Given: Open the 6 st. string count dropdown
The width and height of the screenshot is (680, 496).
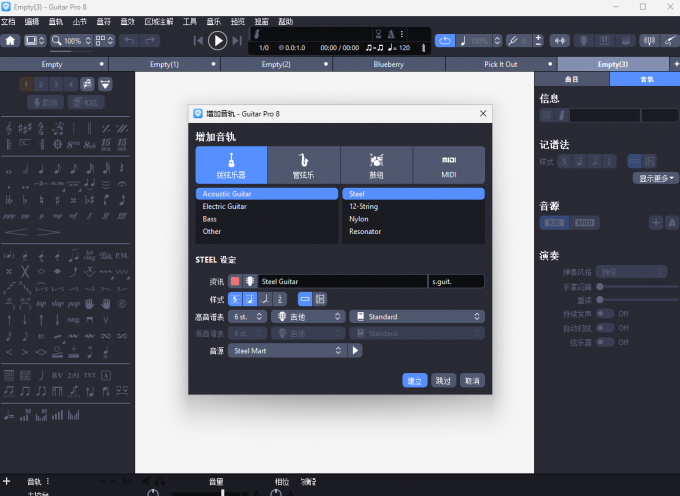Looking at the screenshot, I should click(x=246, y=317).
